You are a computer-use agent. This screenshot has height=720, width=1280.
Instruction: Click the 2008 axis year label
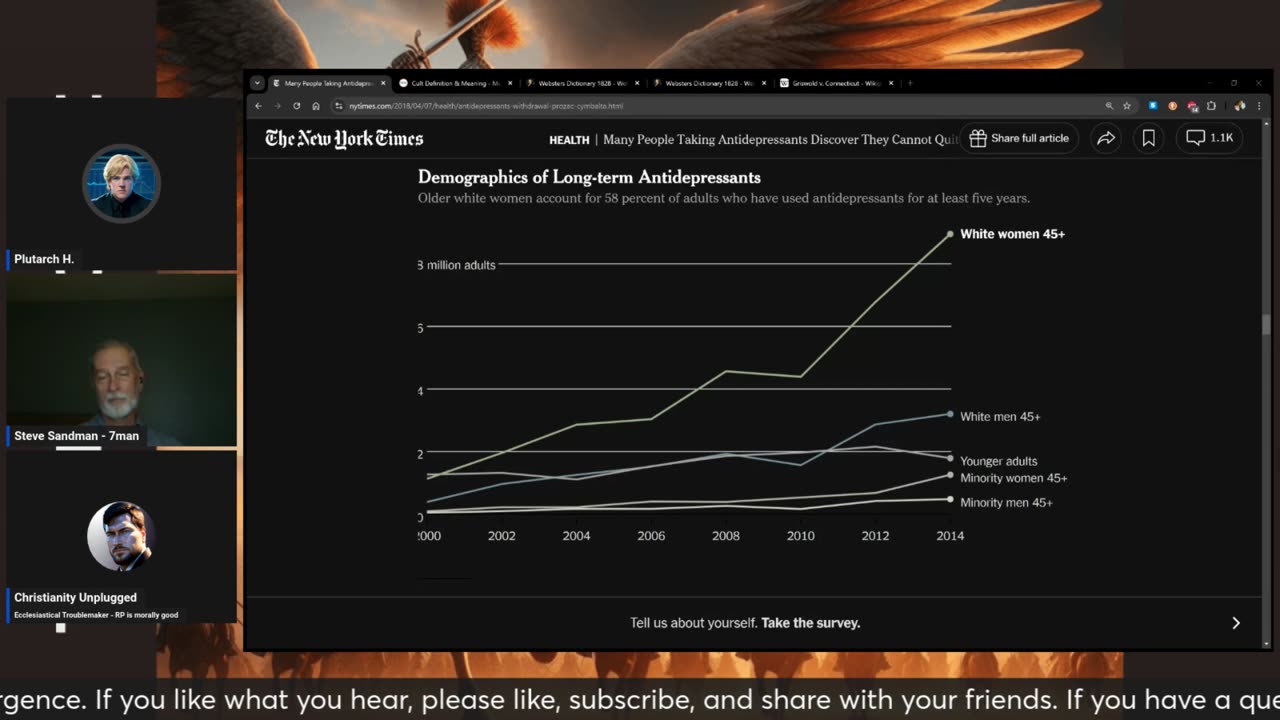[x=726, y=536]
